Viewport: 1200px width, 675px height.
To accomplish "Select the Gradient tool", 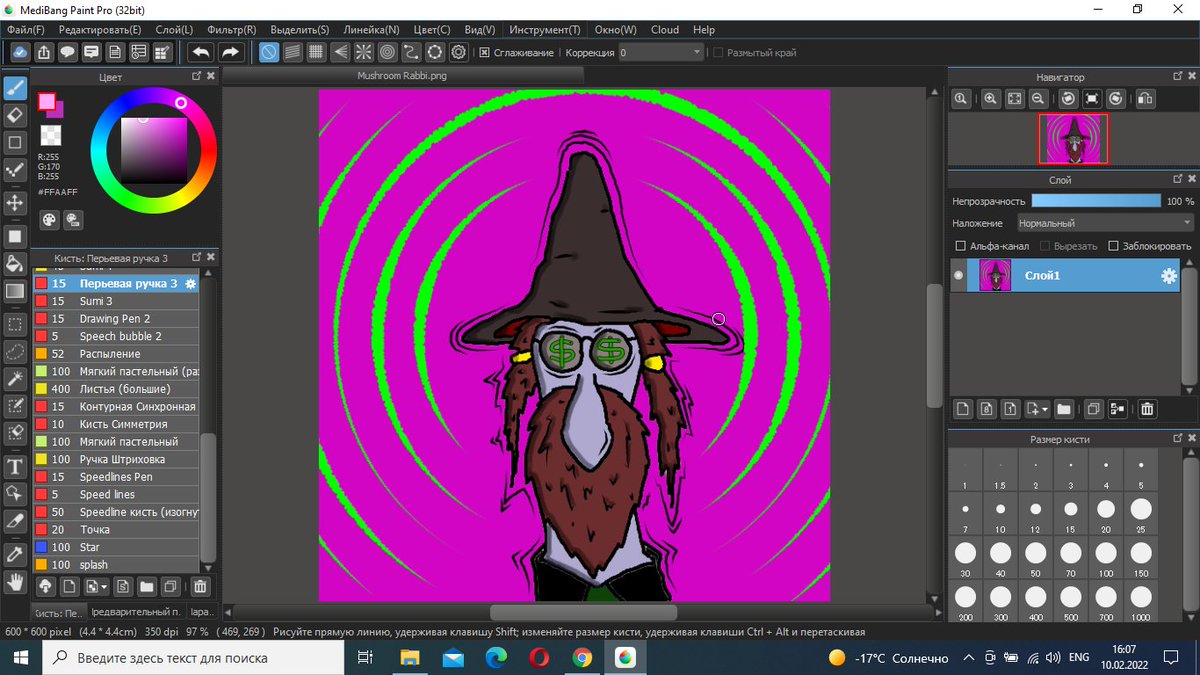I will (x=15, y=291).
